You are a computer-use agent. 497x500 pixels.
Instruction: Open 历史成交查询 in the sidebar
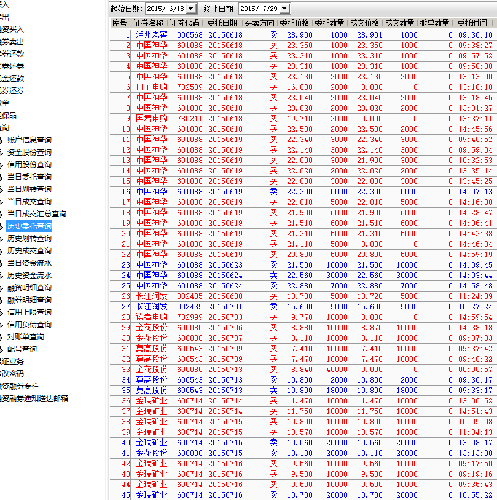[x=29, y=251]
